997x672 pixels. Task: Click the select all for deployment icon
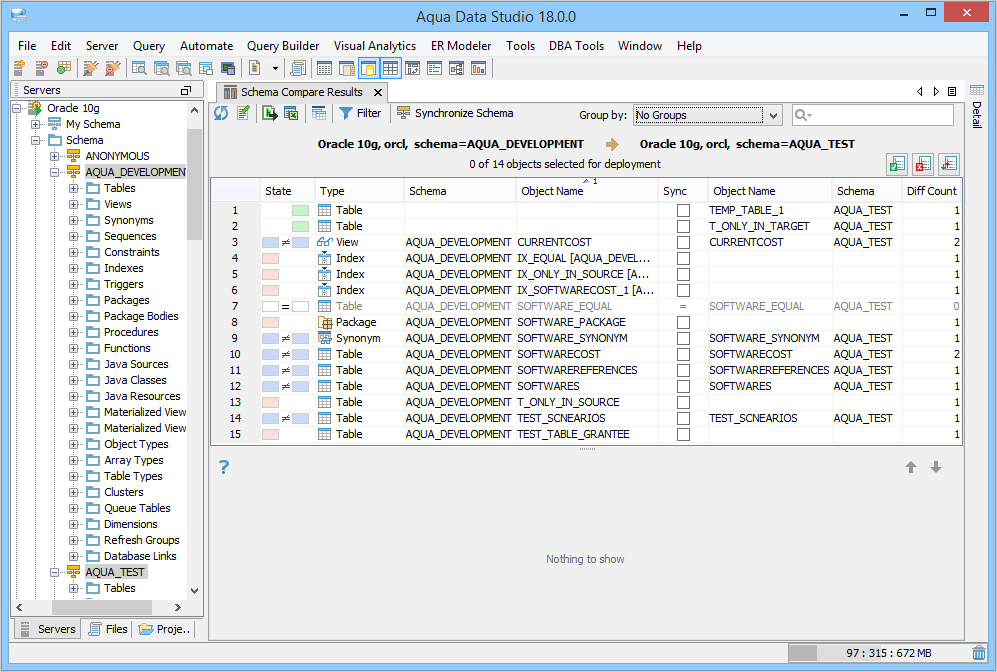[897, 165]
